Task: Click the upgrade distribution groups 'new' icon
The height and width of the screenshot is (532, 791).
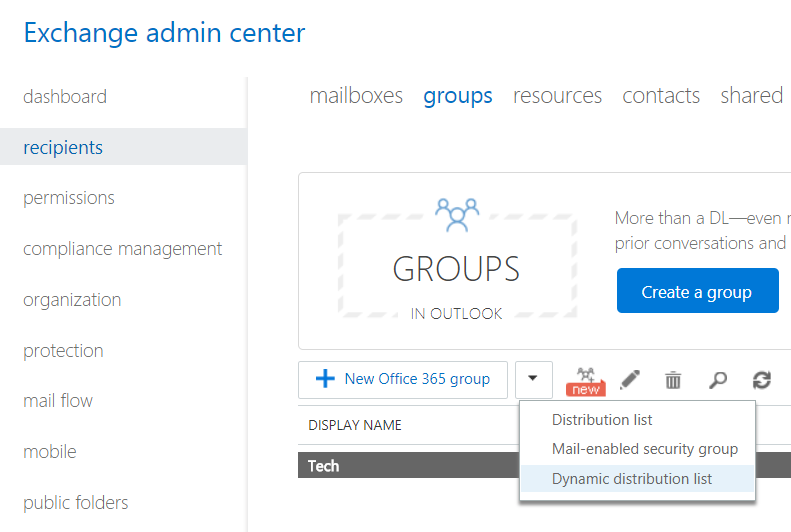Action: (x=586, y=381)
